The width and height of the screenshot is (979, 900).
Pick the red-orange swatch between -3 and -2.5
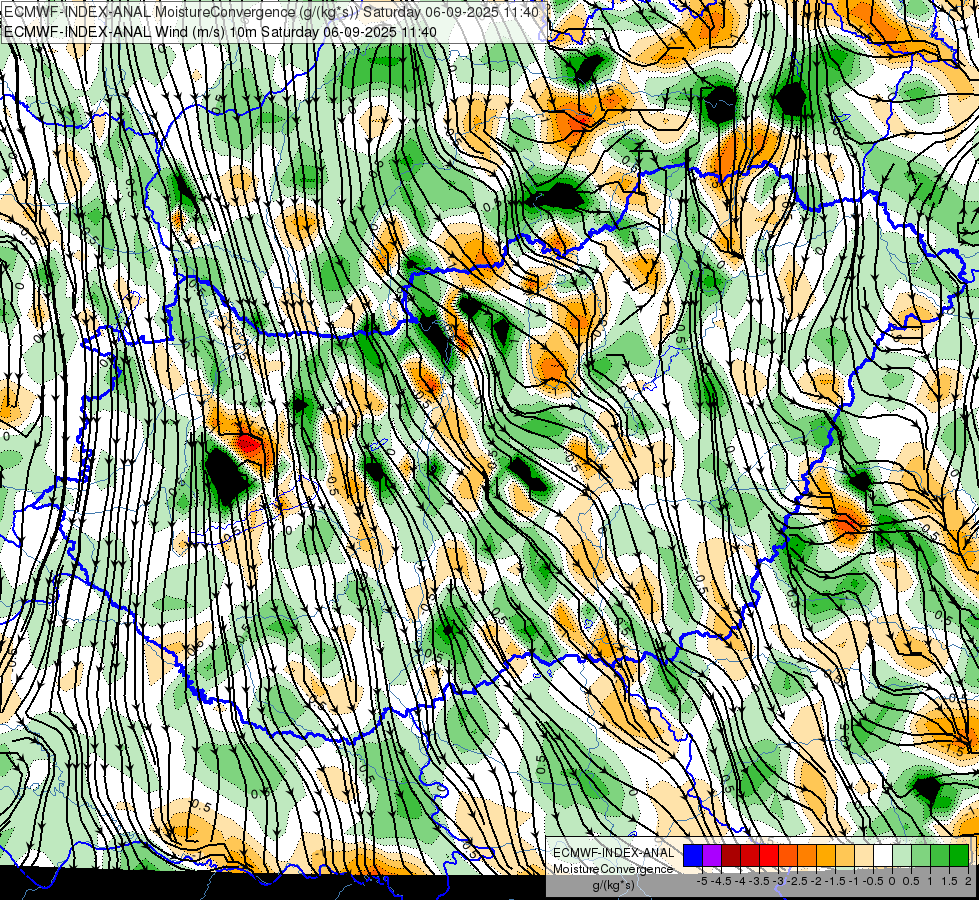(788, 855)
